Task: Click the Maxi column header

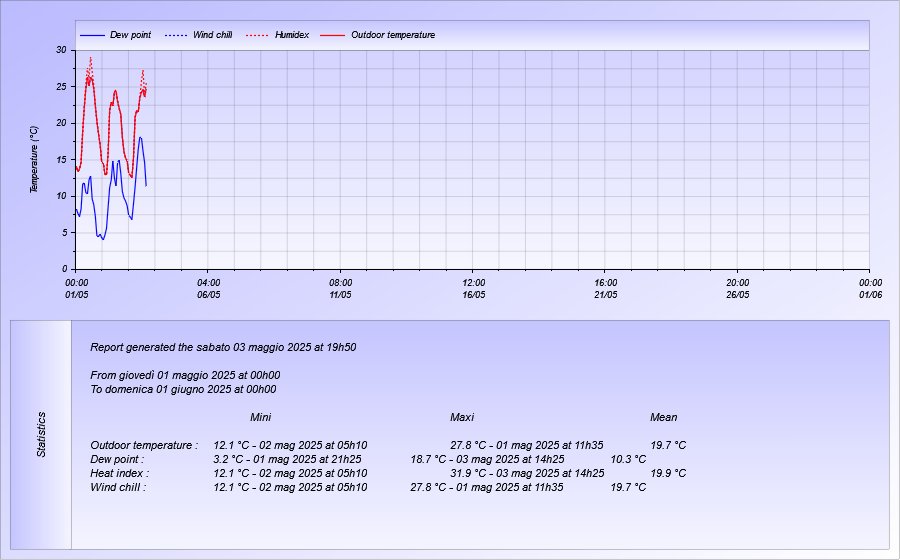Action: coord(462,417)
